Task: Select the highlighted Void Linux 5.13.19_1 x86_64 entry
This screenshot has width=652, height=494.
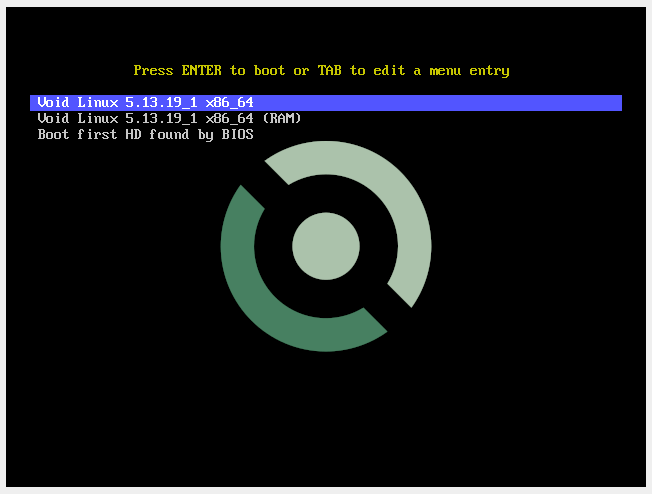Action: [x=326, y=103]
